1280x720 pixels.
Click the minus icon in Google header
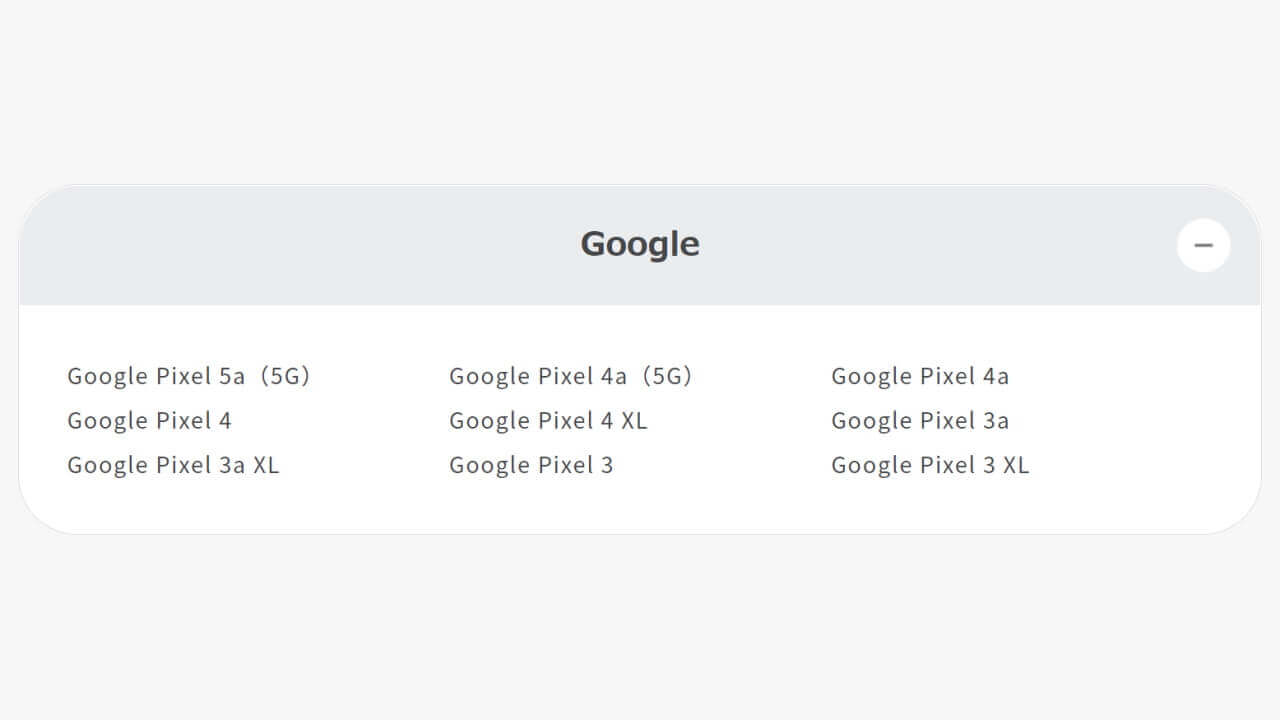point(1203,245)
